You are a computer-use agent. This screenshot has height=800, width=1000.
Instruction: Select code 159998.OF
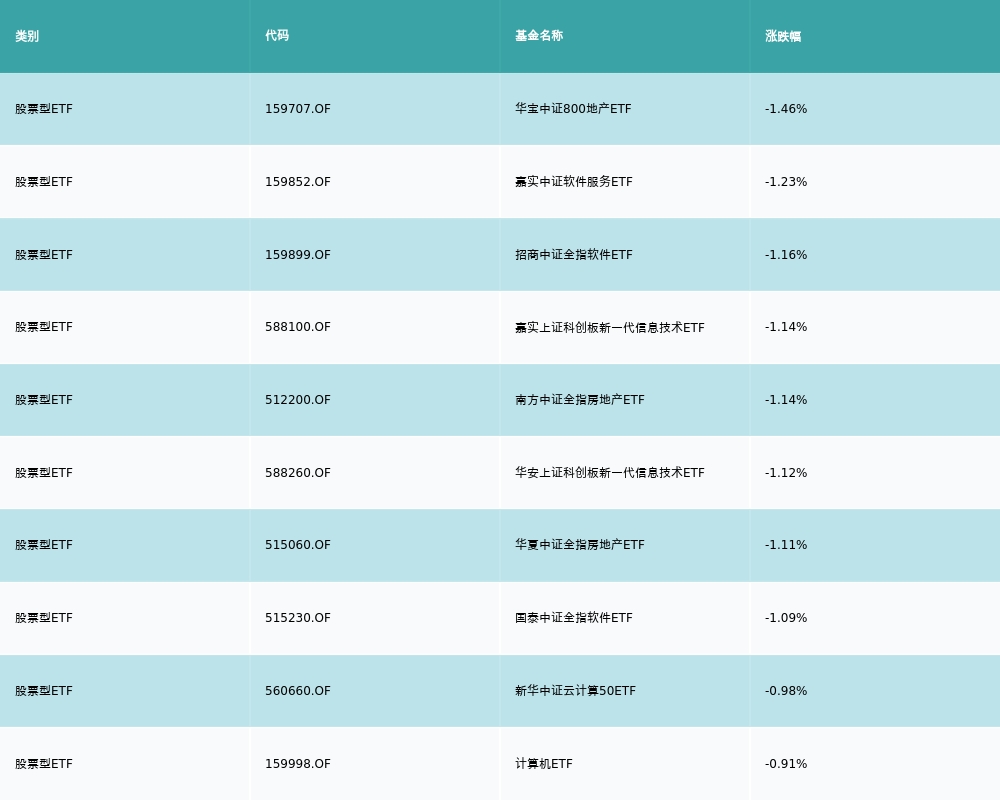[x=298, y=764]
